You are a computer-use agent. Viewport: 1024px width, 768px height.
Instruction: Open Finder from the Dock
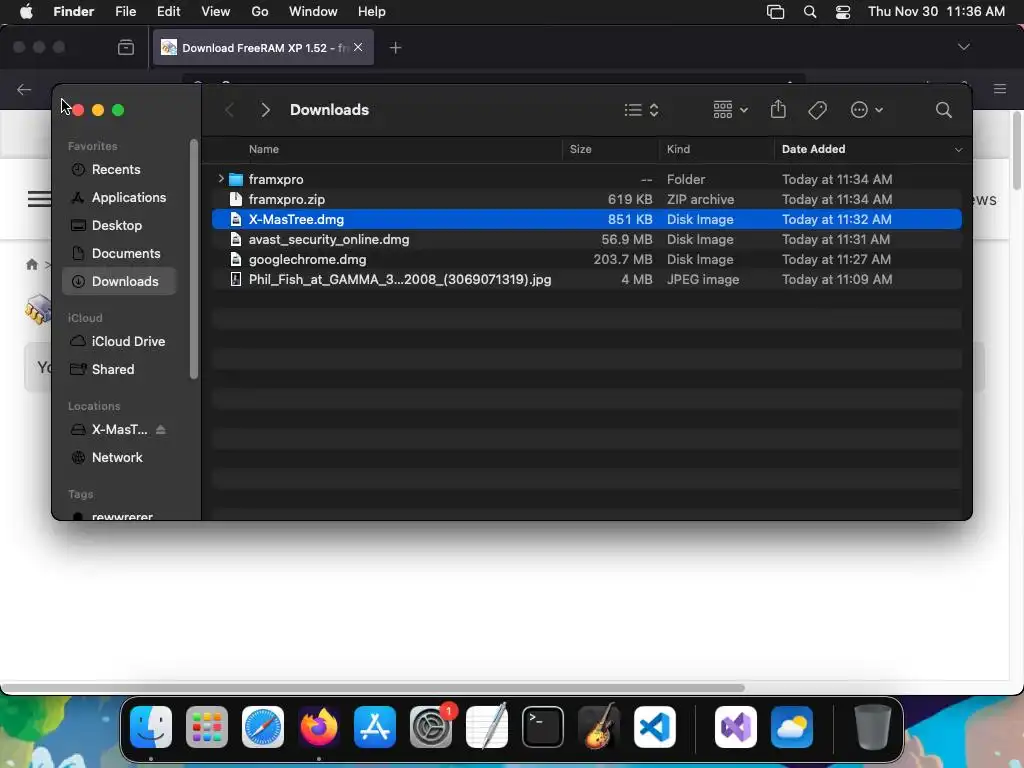tap(151, 727)
